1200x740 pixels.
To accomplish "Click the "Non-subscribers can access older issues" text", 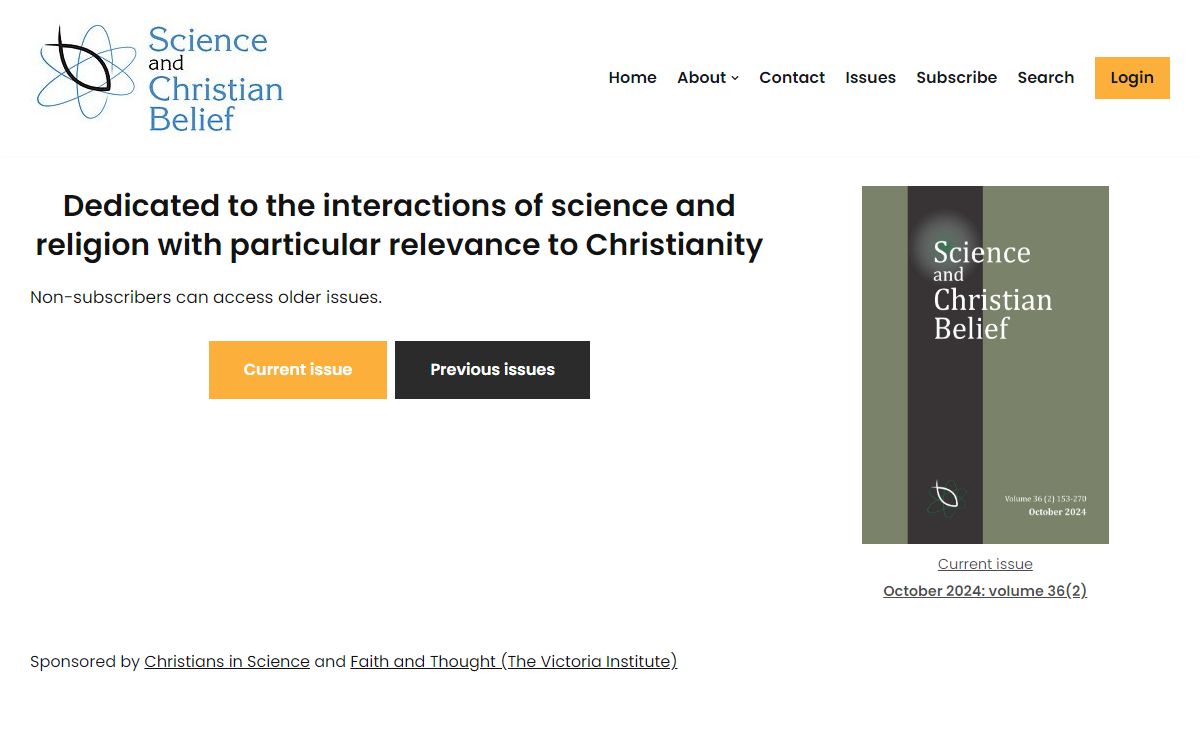I will (206, 297).
